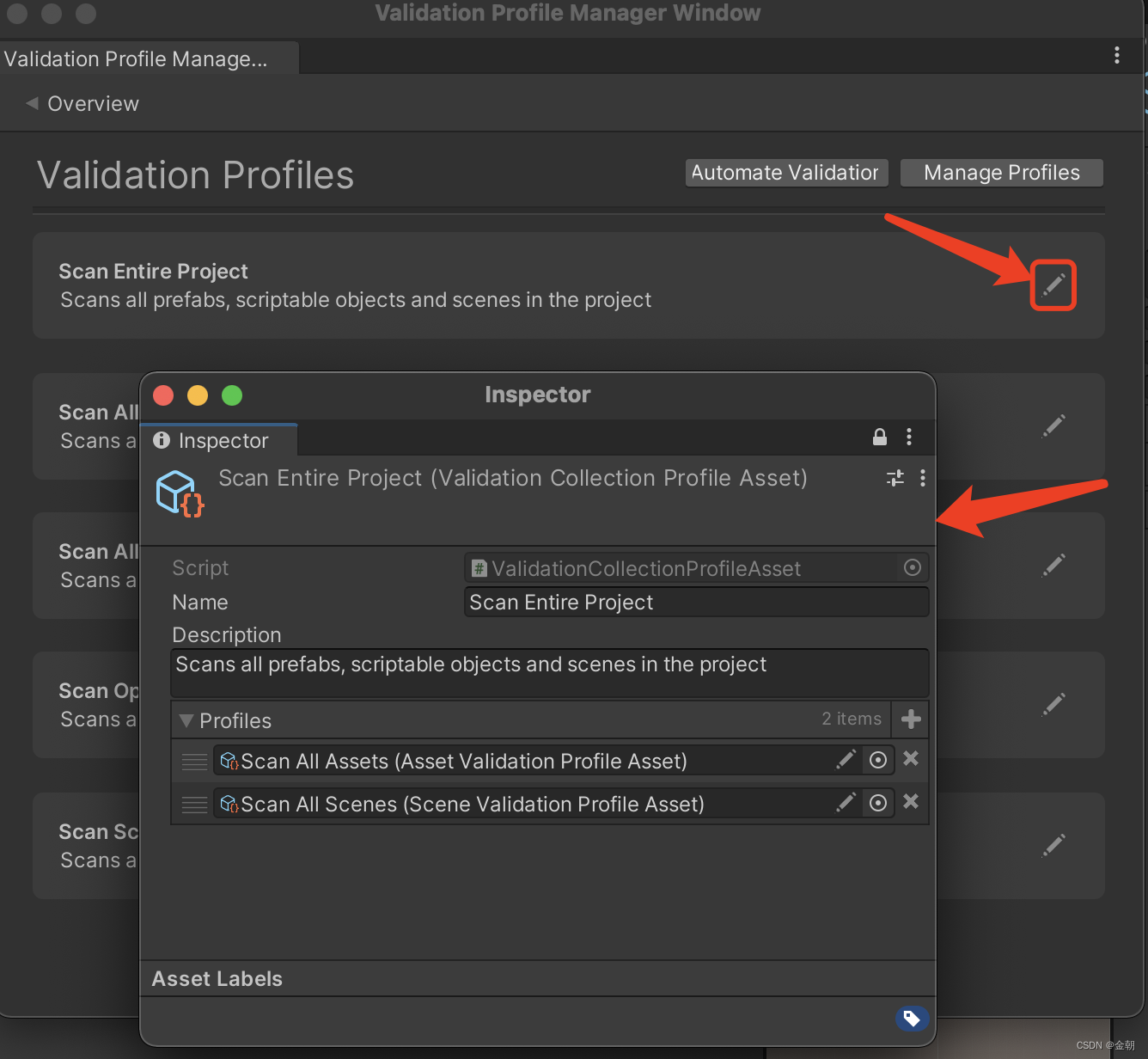Go back to Overview
Image resolution: width=1148 pixels, height=1059 pixels.
click(82, 103)
